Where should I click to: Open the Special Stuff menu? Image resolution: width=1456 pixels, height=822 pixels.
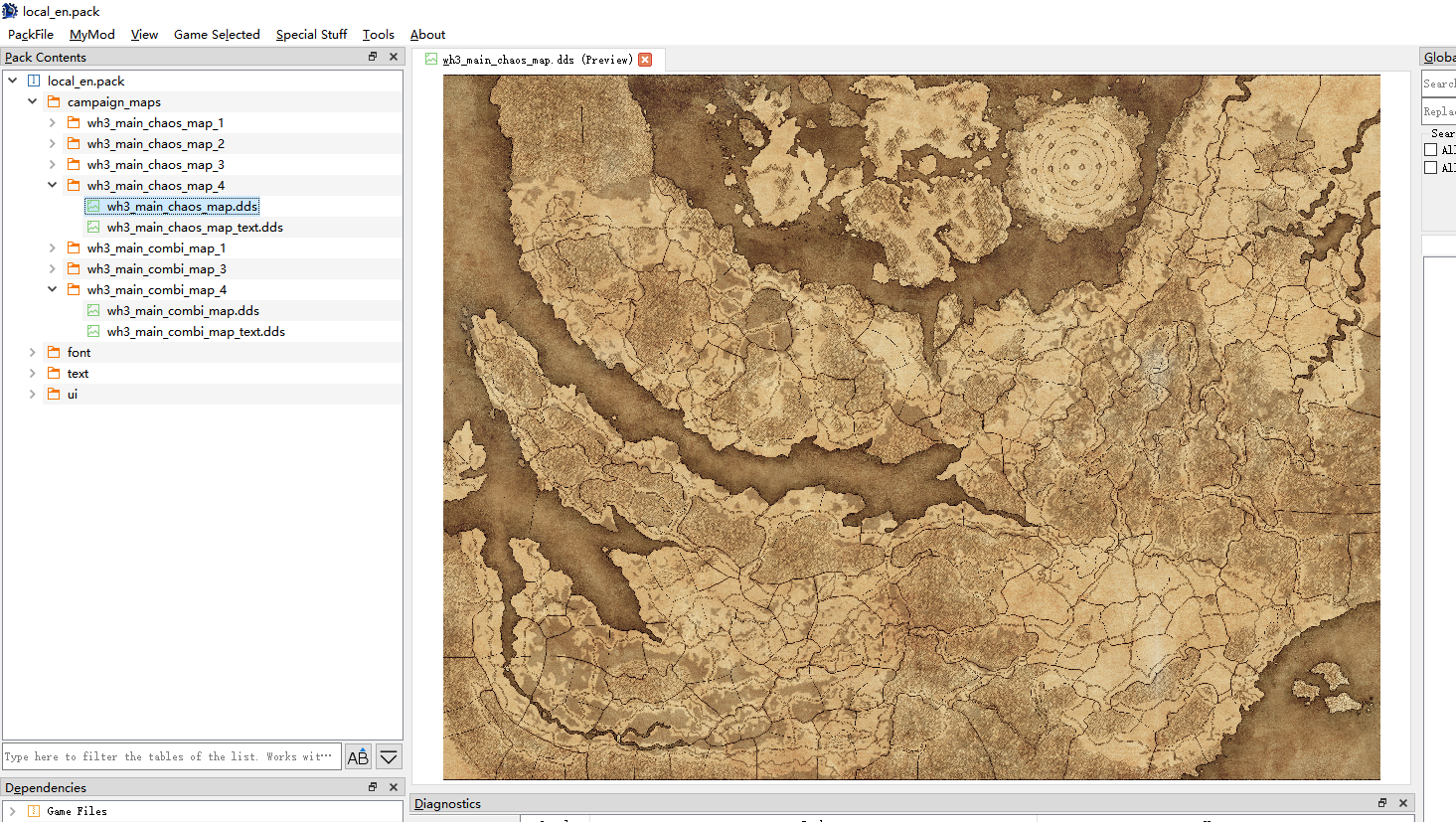pos(311,34)
